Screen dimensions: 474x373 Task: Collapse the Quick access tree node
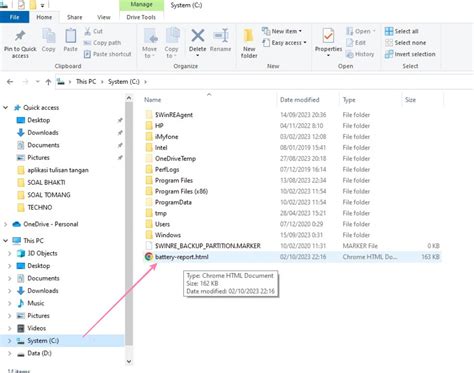[x=6, y=107]
